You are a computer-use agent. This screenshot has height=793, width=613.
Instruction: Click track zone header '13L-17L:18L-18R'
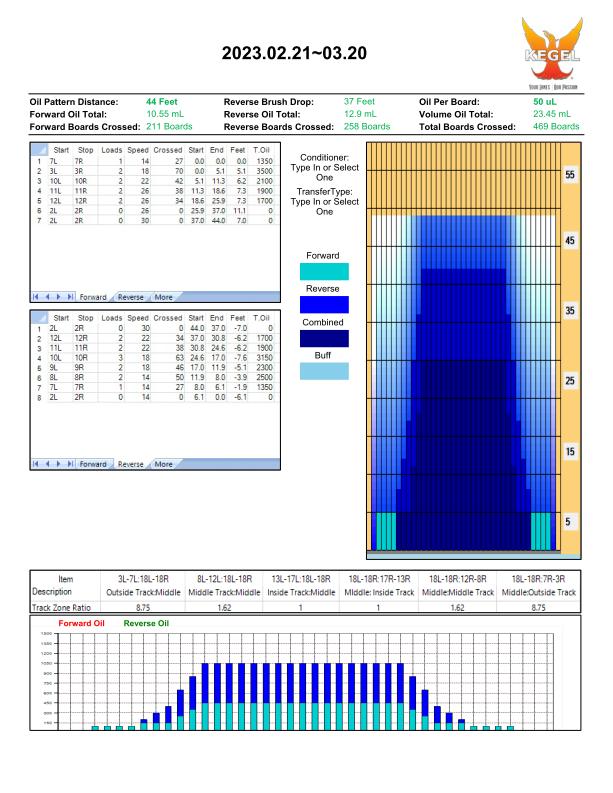301,579
